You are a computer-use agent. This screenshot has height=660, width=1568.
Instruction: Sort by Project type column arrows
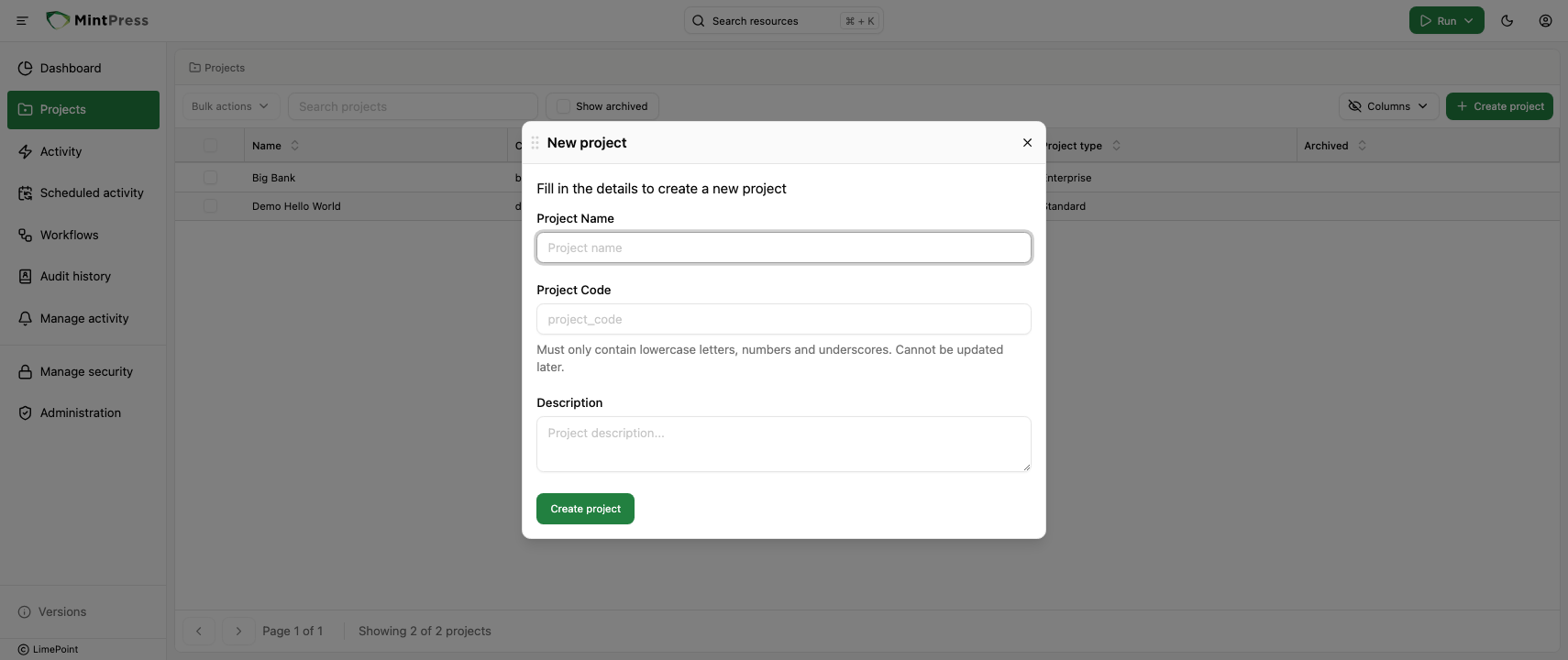1116,146
